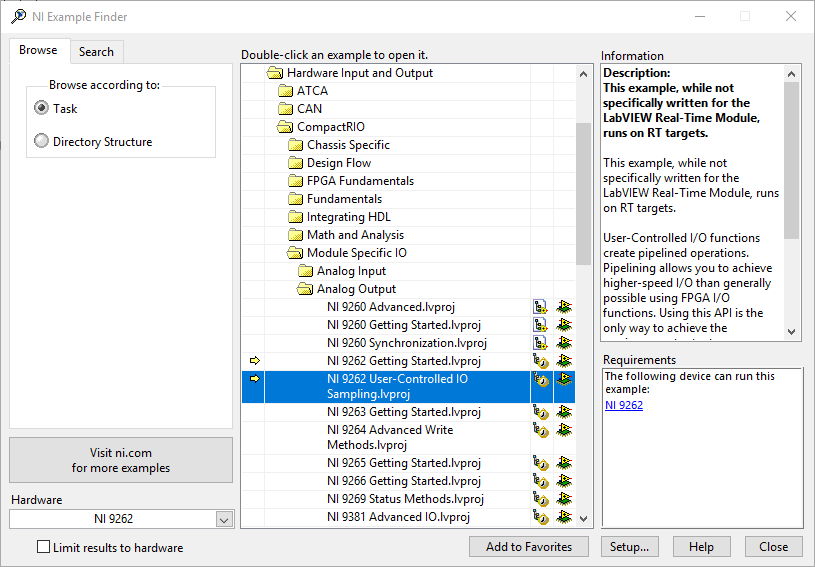Collapse the Hardware Input and Output folder
This screenshot has height=567, width=815.
pos(274,73)
